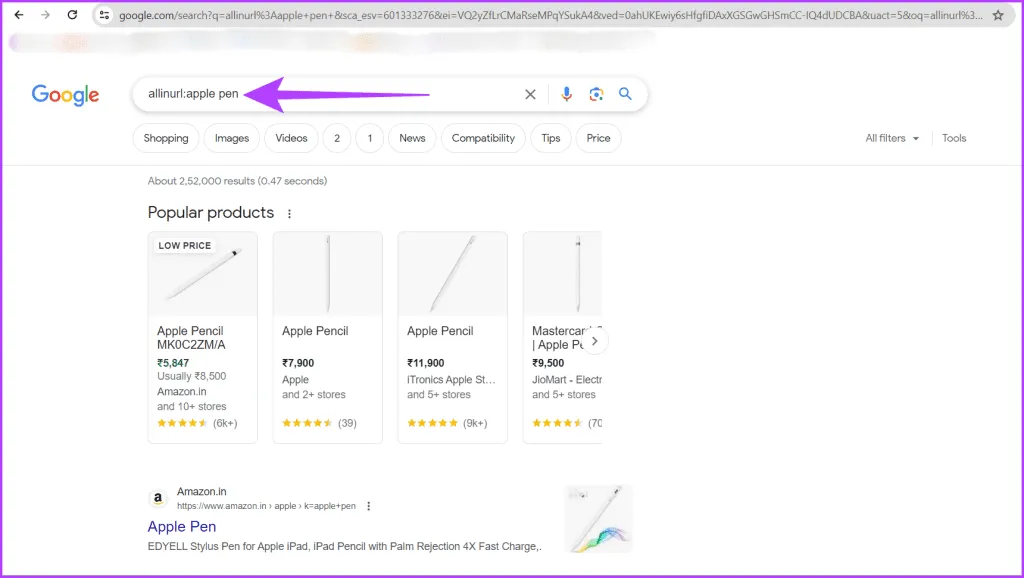The image size is (1024, 578).
Task: Click the browser back arrow
Action: click(x=18, y=15)
